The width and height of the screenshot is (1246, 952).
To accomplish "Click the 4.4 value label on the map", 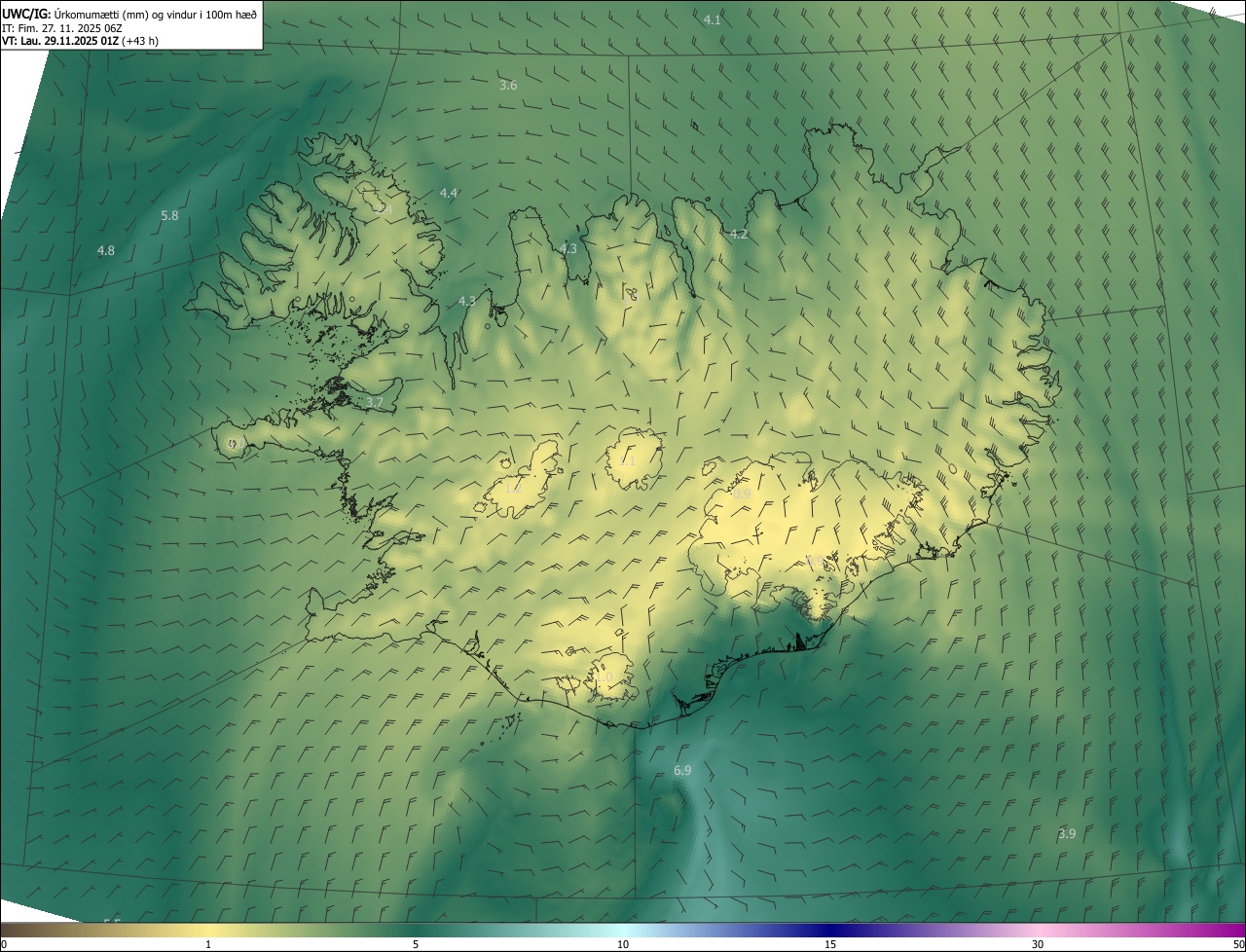I will click(448, 194).
